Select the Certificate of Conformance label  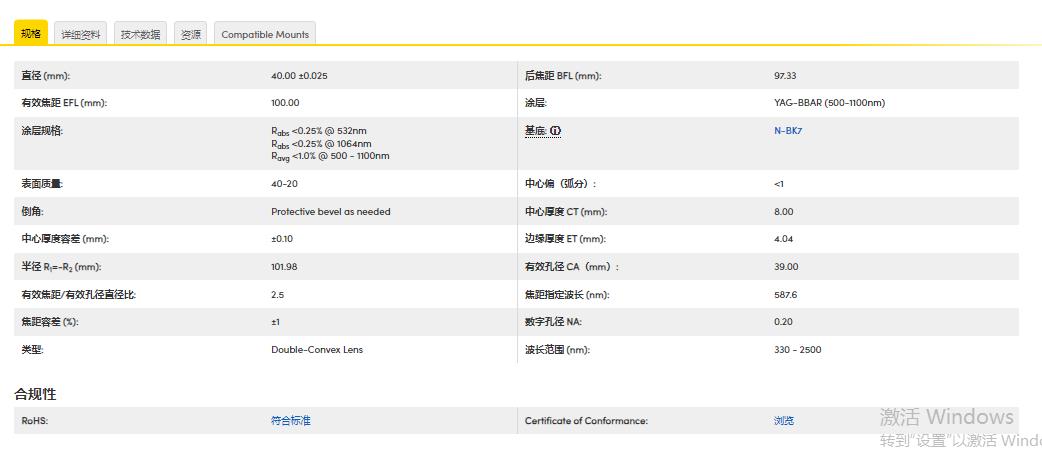tap(586, 421)
